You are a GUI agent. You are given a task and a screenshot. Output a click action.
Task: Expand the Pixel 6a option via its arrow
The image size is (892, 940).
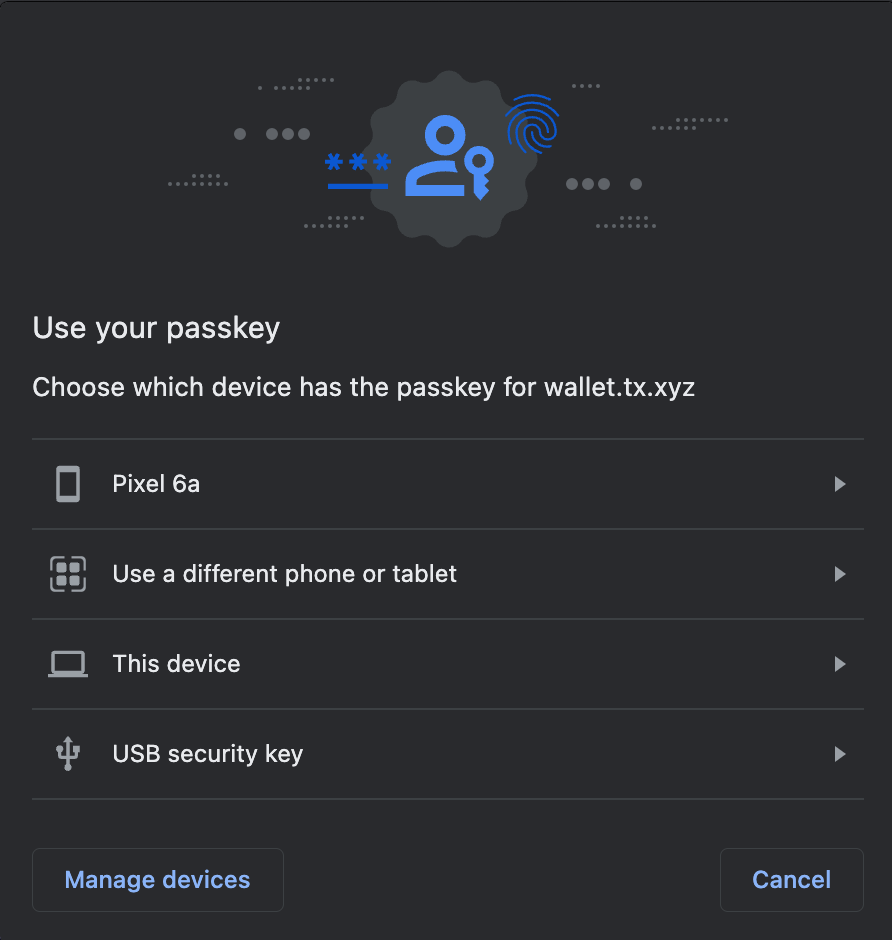pos(840,483)
